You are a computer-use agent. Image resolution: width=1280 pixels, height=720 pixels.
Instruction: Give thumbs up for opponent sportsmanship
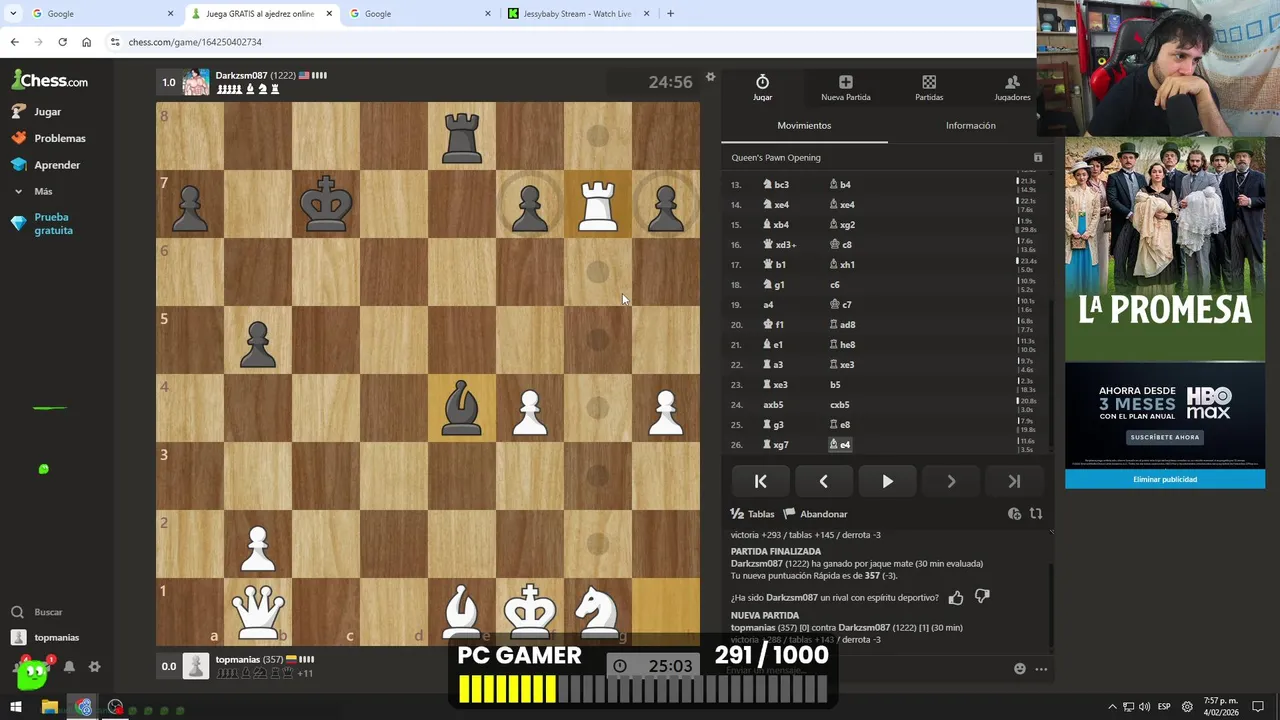click(x=956, y=597)
